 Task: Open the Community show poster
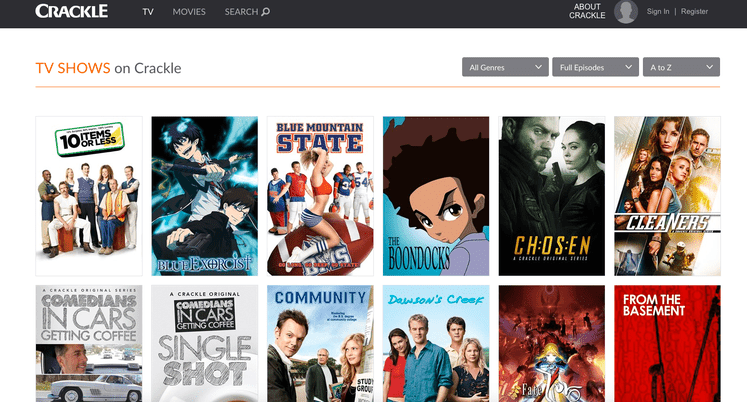click(320, 343)
